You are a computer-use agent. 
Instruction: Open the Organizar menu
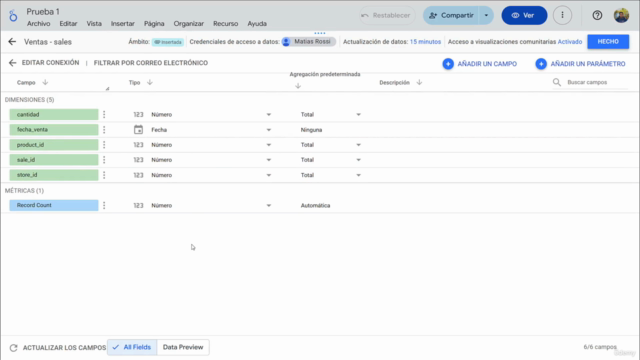[x=189, y=24]
